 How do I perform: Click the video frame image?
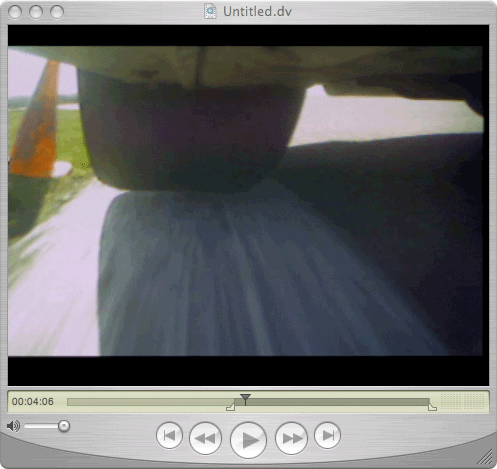pos(245,201)
